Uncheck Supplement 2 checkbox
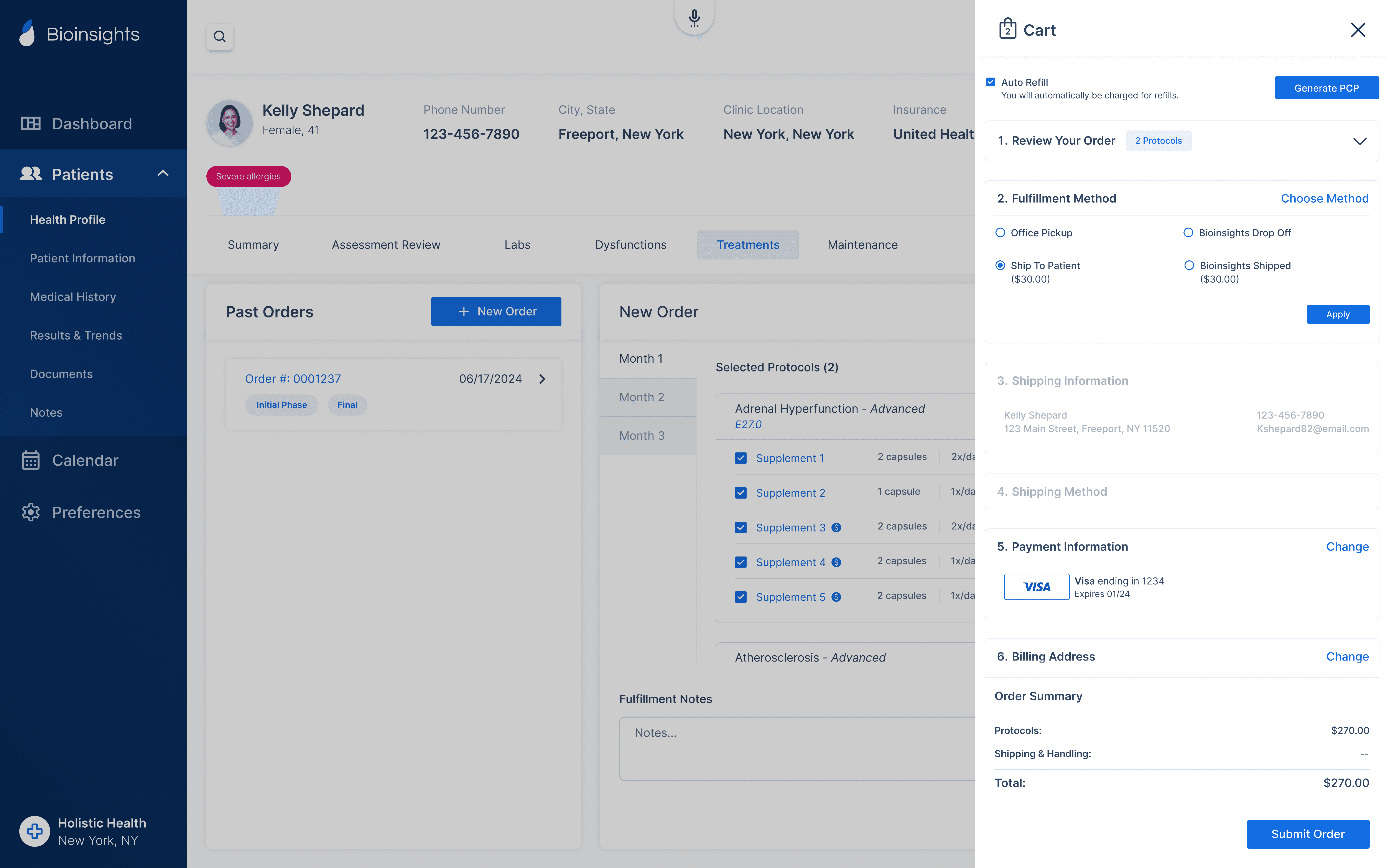The image size is (1389, 868). (741, 493)
